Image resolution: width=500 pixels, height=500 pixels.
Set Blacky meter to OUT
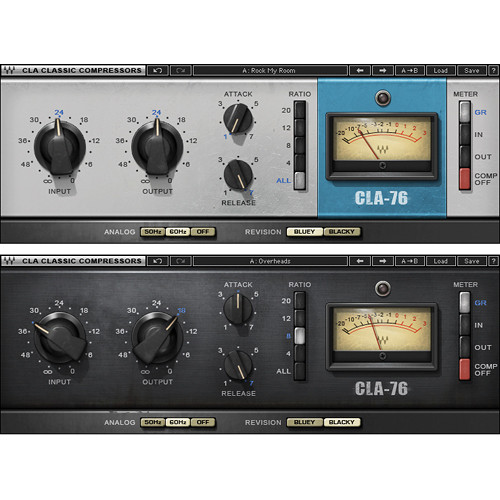pos(465,347)
